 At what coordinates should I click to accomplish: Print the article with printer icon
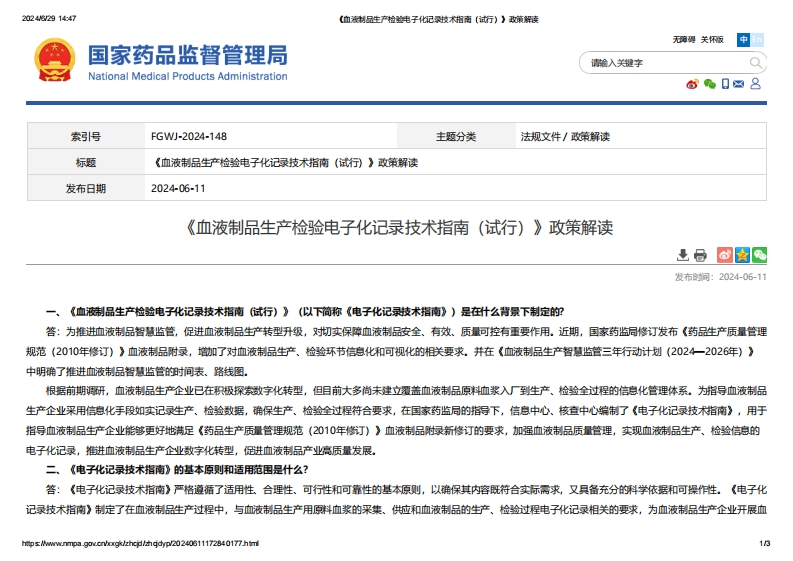pyautogui.click(x=700, y=255)
